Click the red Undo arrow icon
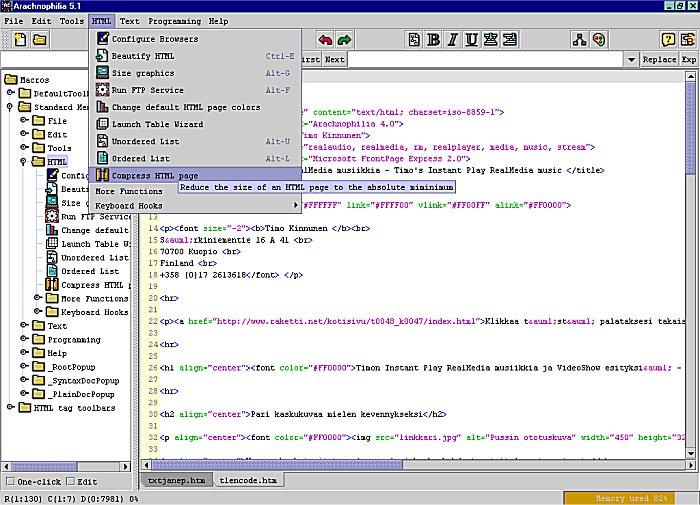Screen dimensions: 700x505 [325, 40]
